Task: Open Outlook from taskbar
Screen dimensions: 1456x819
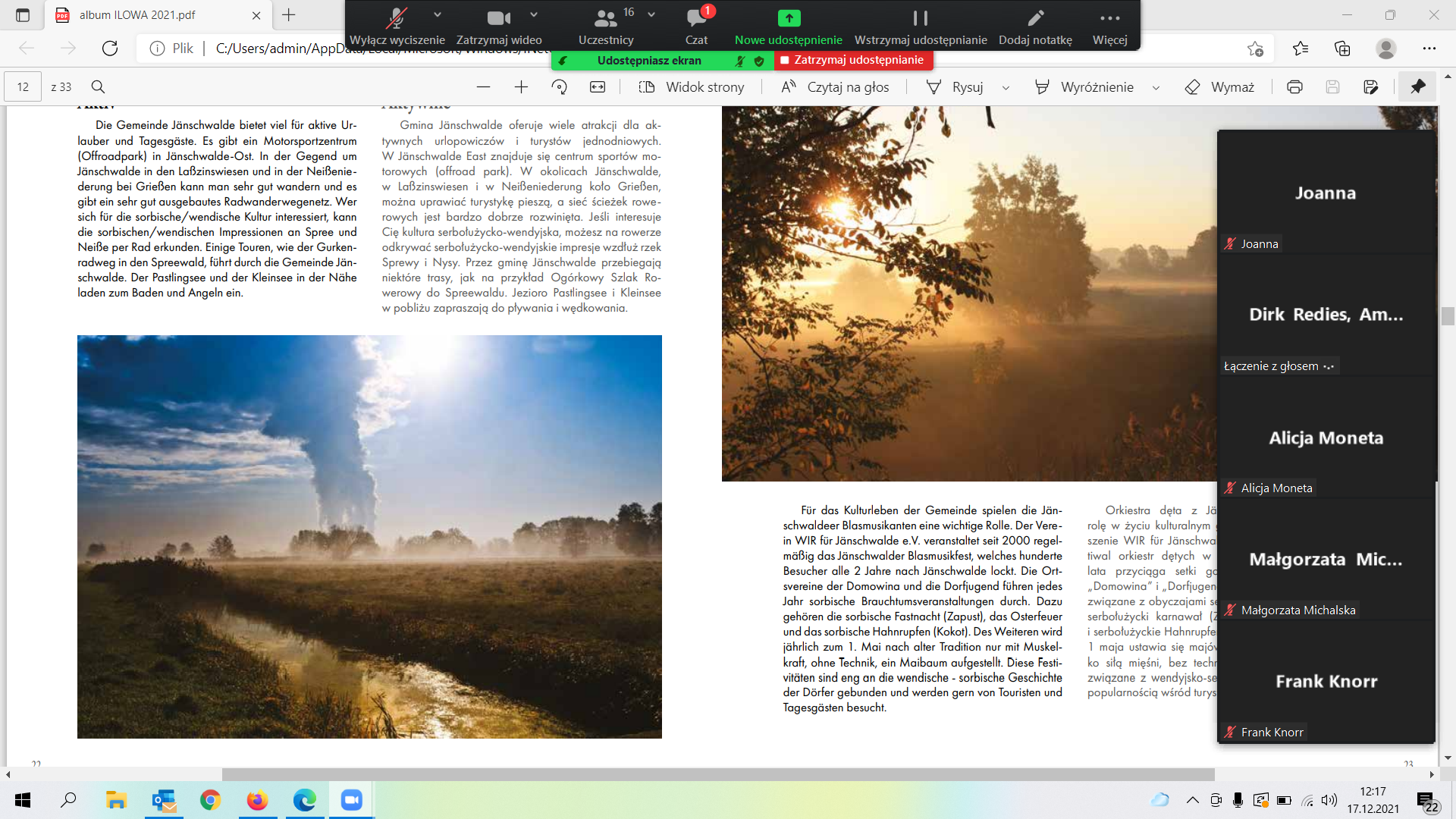Action: 164,800
